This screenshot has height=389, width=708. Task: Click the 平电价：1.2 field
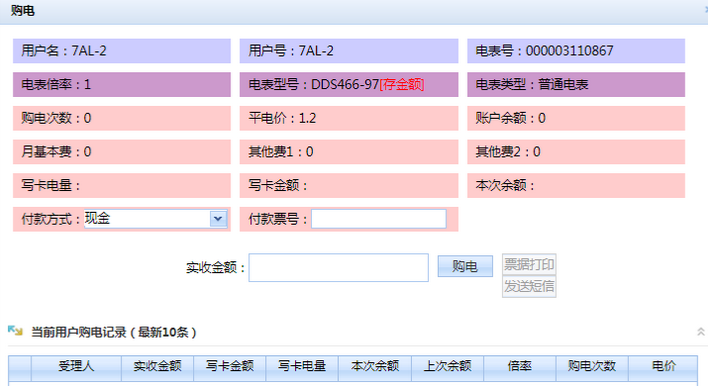[349, 118]
